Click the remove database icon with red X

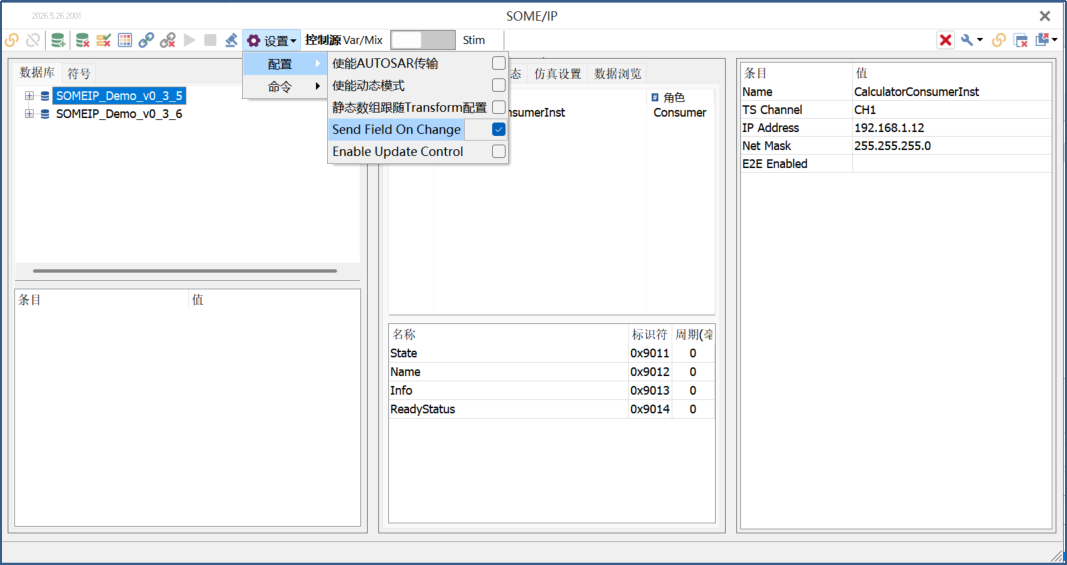pyautogui.click(x=82, y=40)
